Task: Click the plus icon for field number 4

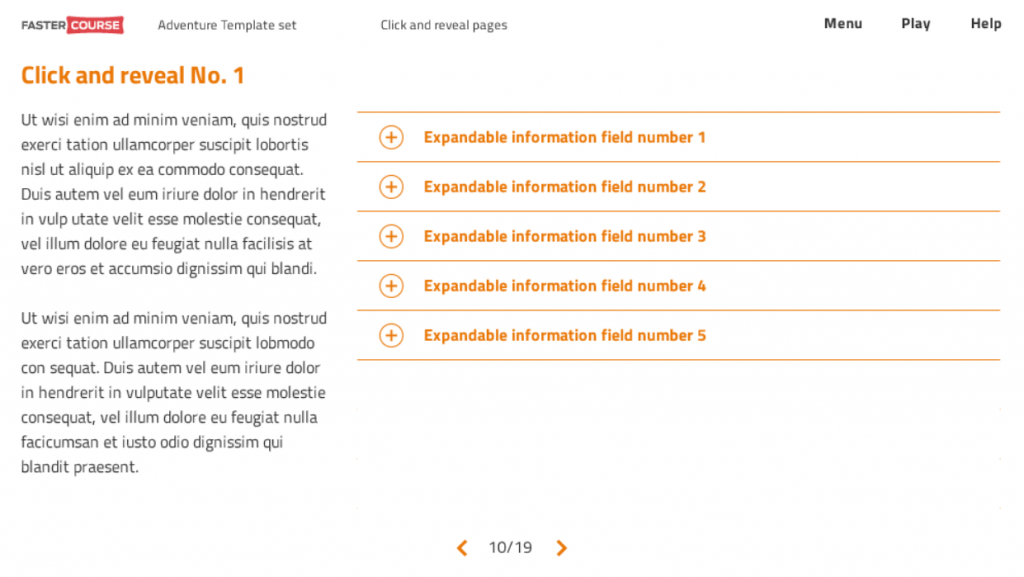Action: 391,286
